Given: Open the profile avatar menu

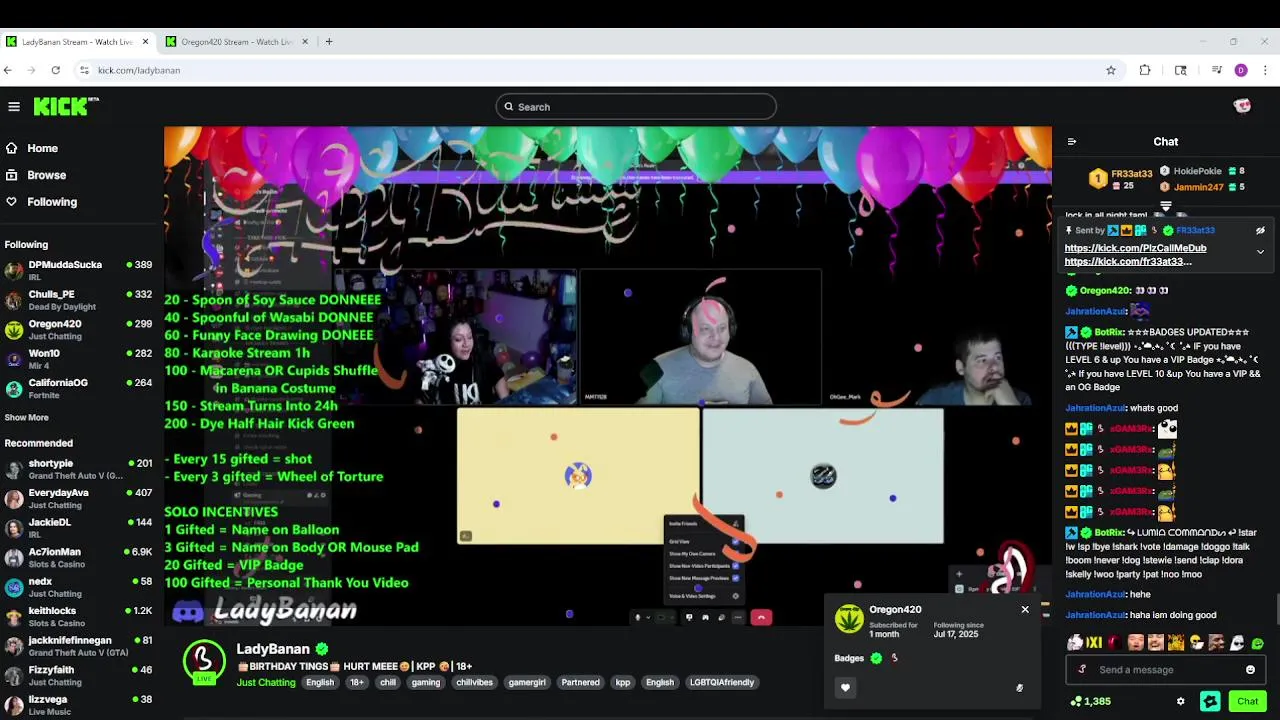Looking at the screenshot, I should (x=1242, y=106).
